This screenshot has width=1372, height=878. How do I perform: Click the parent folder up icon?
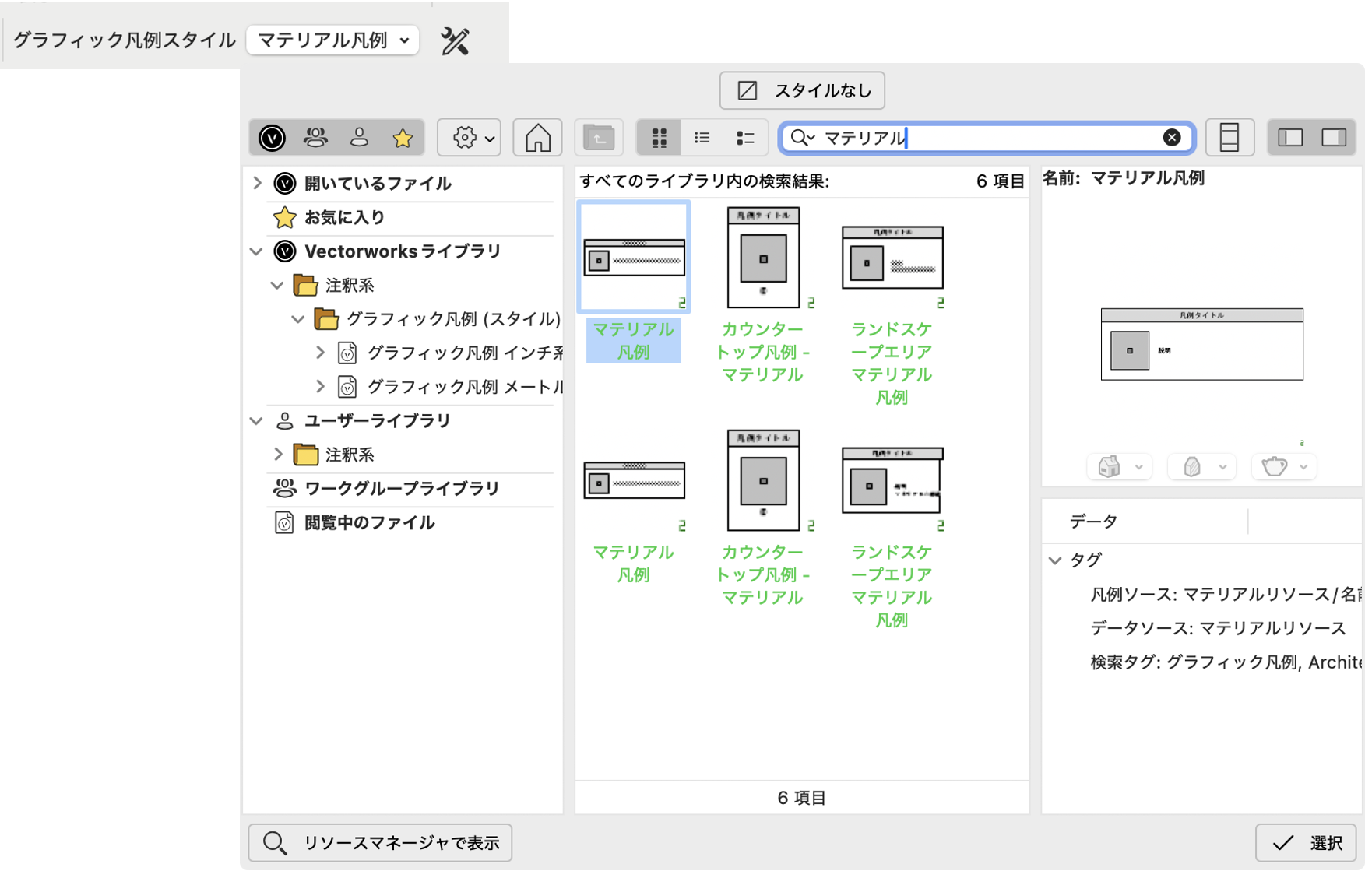598,138
